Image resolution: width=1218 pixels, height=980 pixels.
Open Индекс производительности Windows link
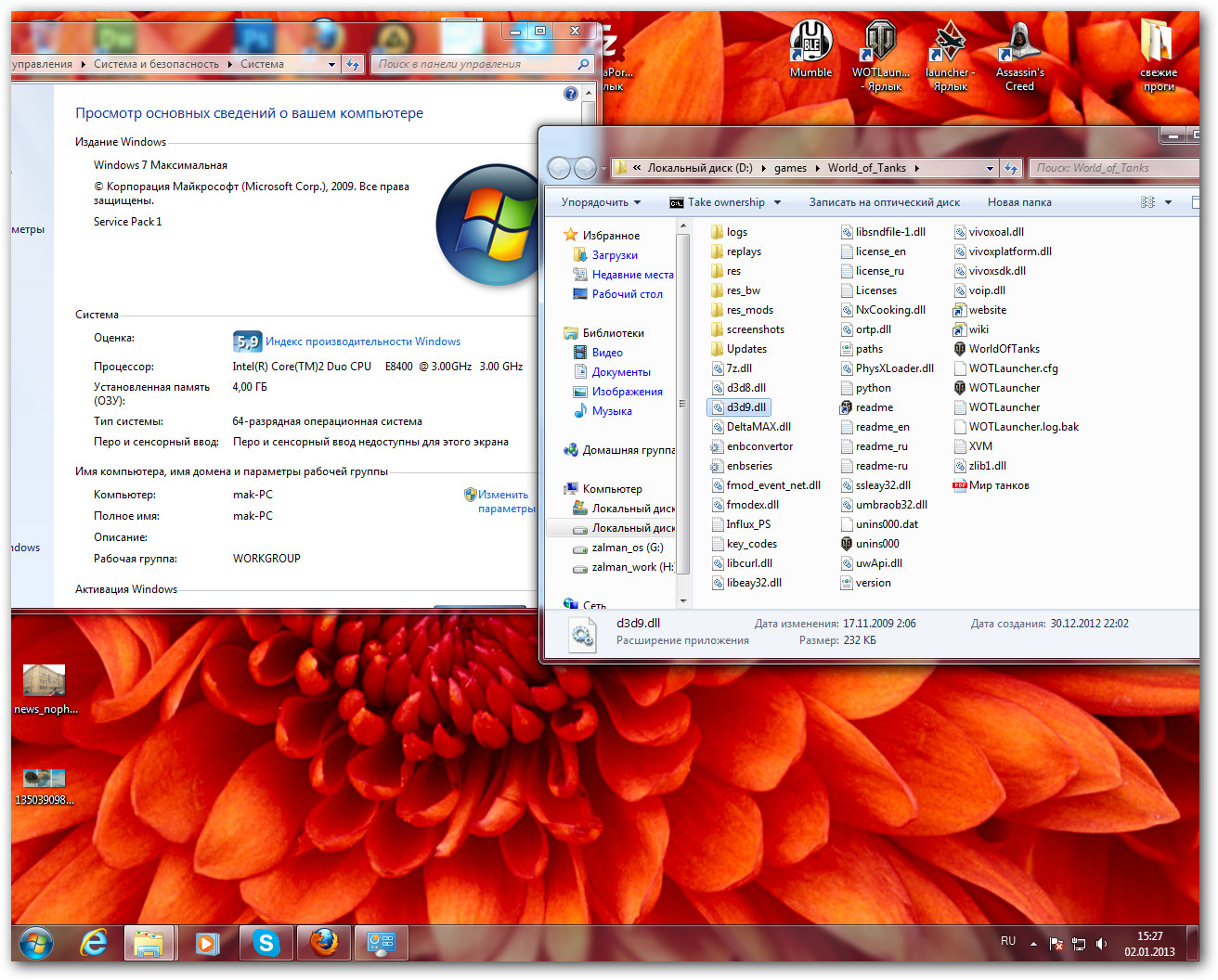click(x=362, y=342)
